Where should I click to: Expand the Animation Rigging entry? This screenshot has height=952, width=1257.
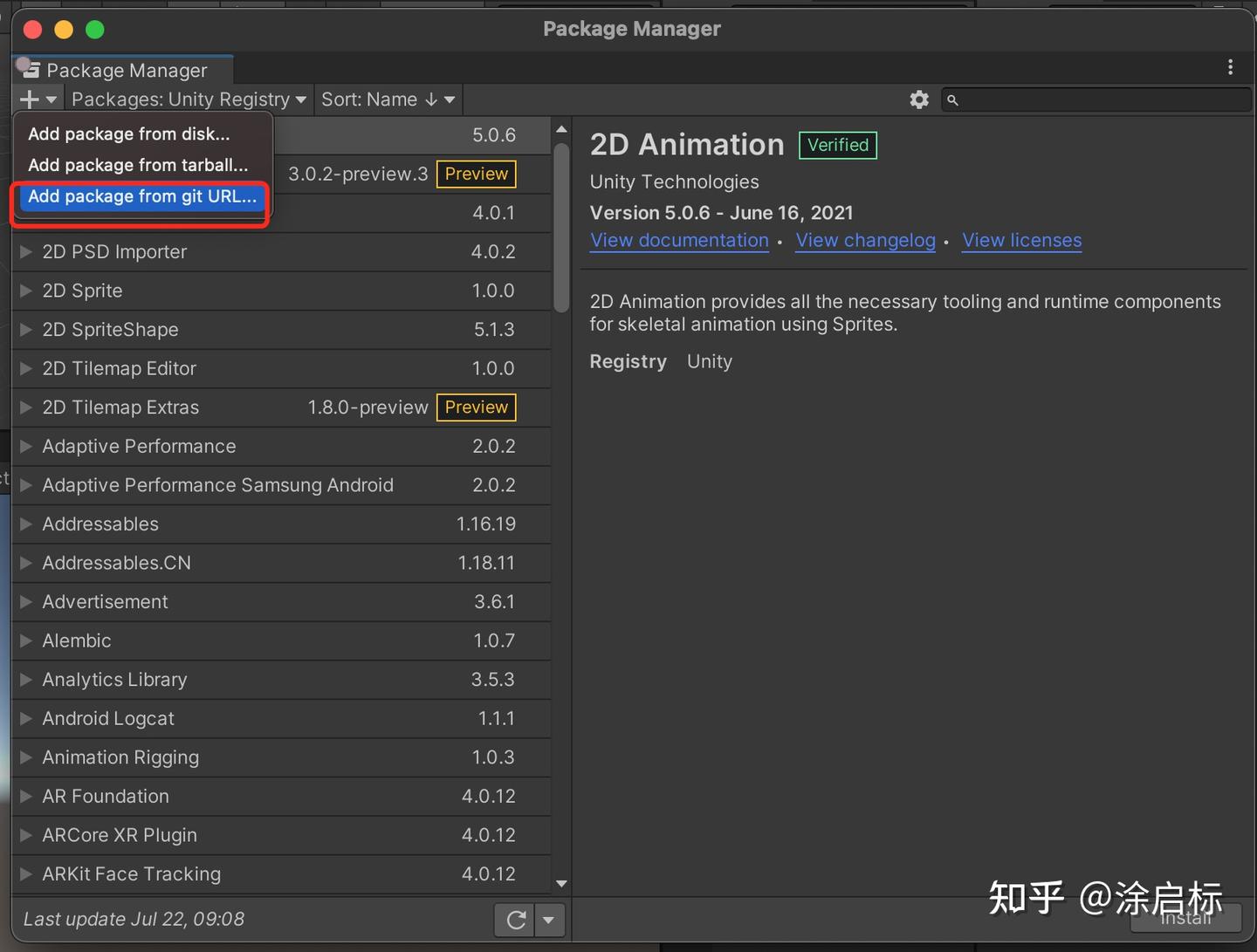pyautogui.click(x=26, y=757)
